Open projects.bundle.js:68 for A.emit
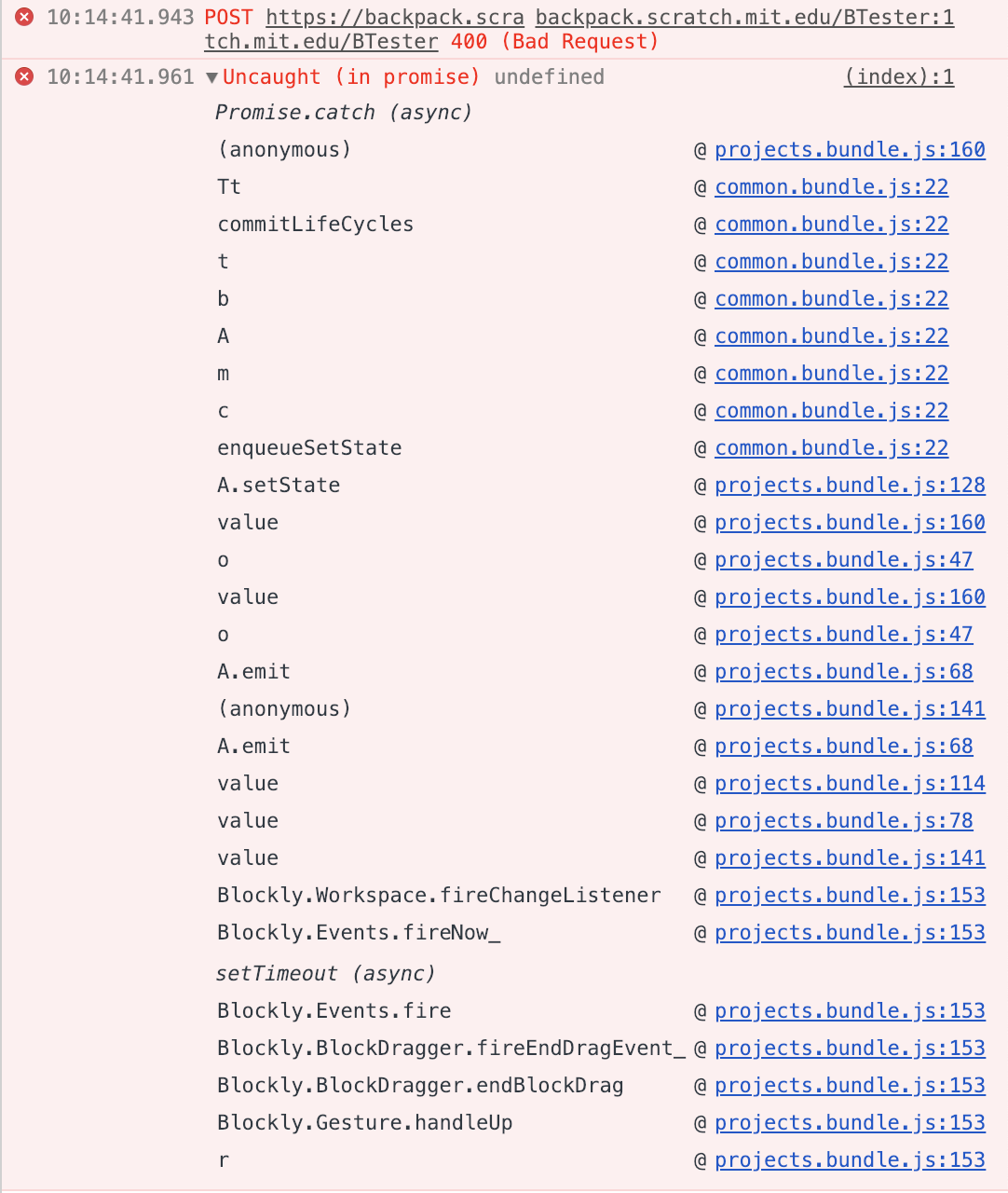 pyautogui.click(x=843, y=671)
